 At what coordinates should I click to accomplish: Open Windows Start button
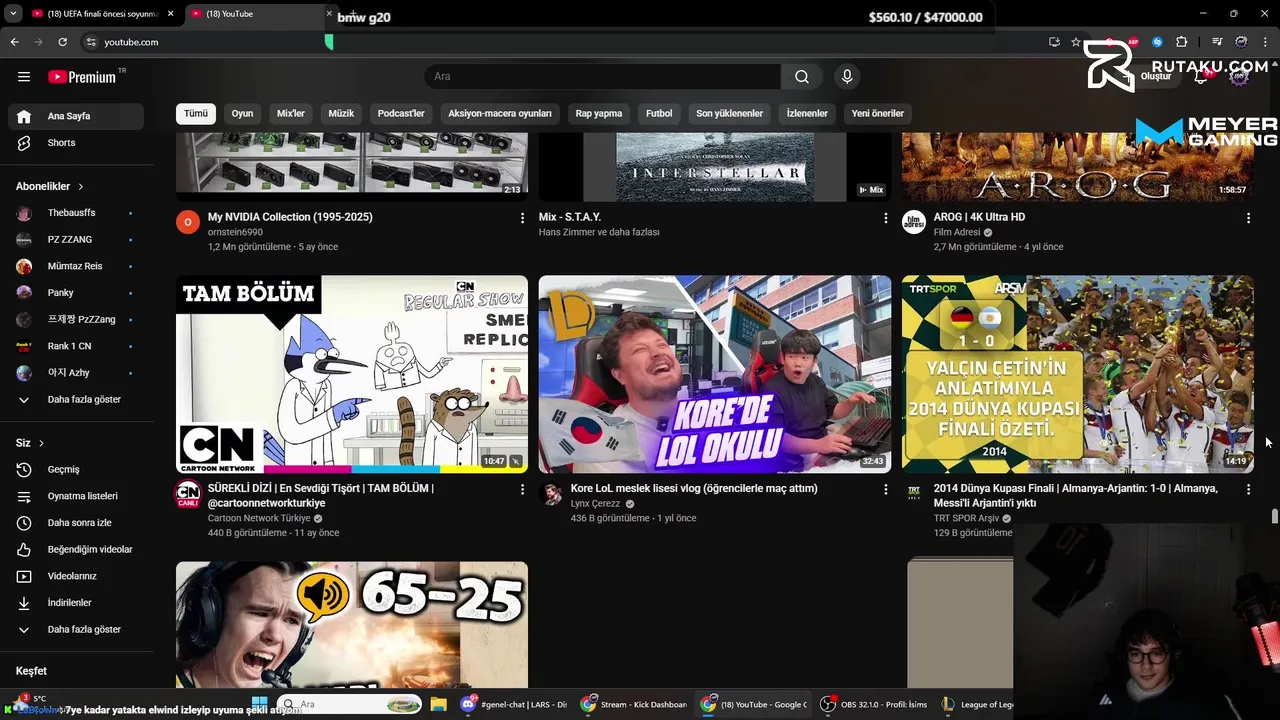tap(260, 704)
